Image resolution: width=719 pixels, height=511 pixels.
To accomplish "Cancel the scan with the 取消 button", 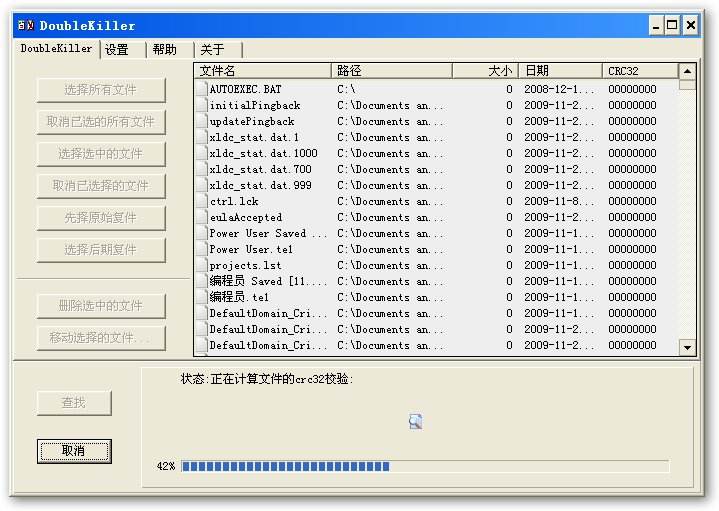I will click(74, 451).
